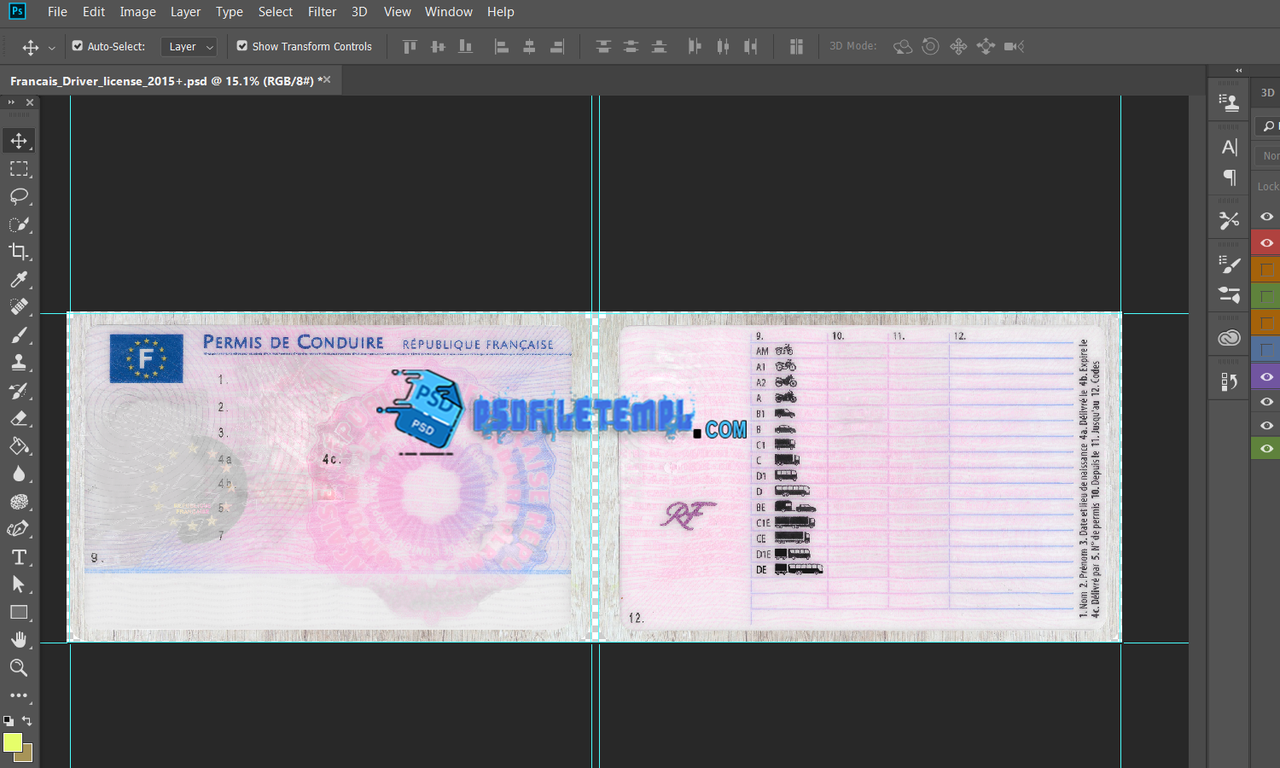Select the Rectangular Marquee tool
The height and width of the screenshot is (768, 1280).
pyautogui.click(x=19, y=169)
